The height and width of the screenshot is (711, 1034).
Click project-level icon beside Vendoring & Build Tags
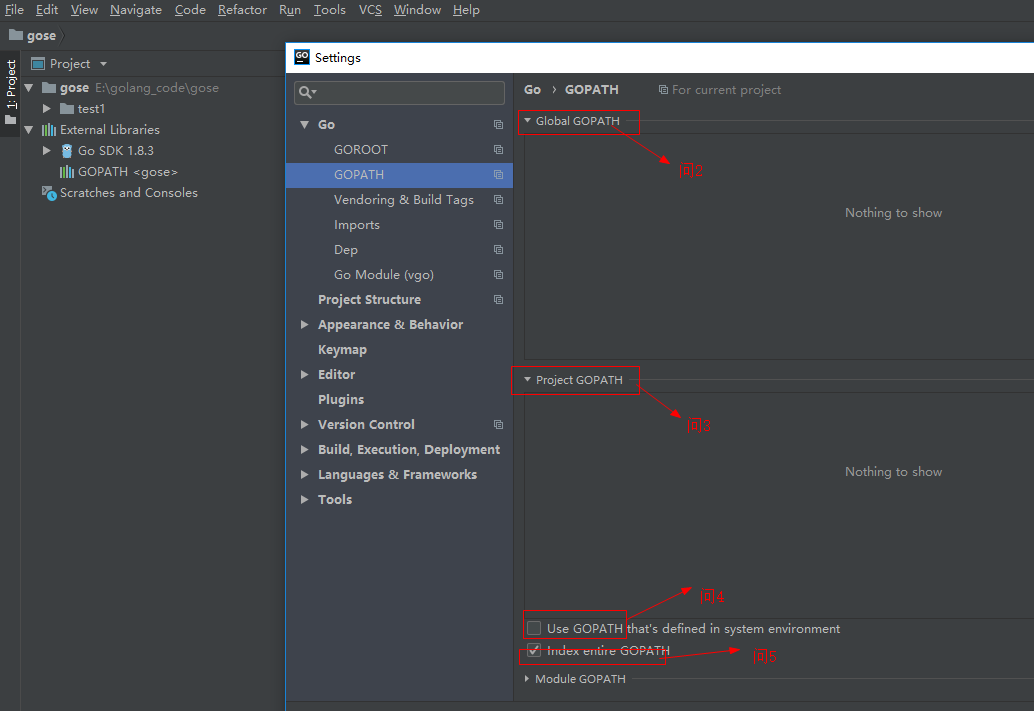point(499,200)
